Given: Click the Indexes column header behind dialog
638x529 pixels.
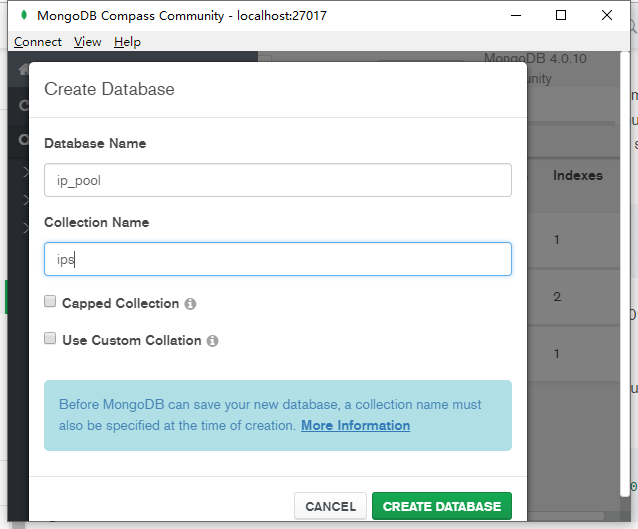Looking at the screenshot, I should [578, 175].
